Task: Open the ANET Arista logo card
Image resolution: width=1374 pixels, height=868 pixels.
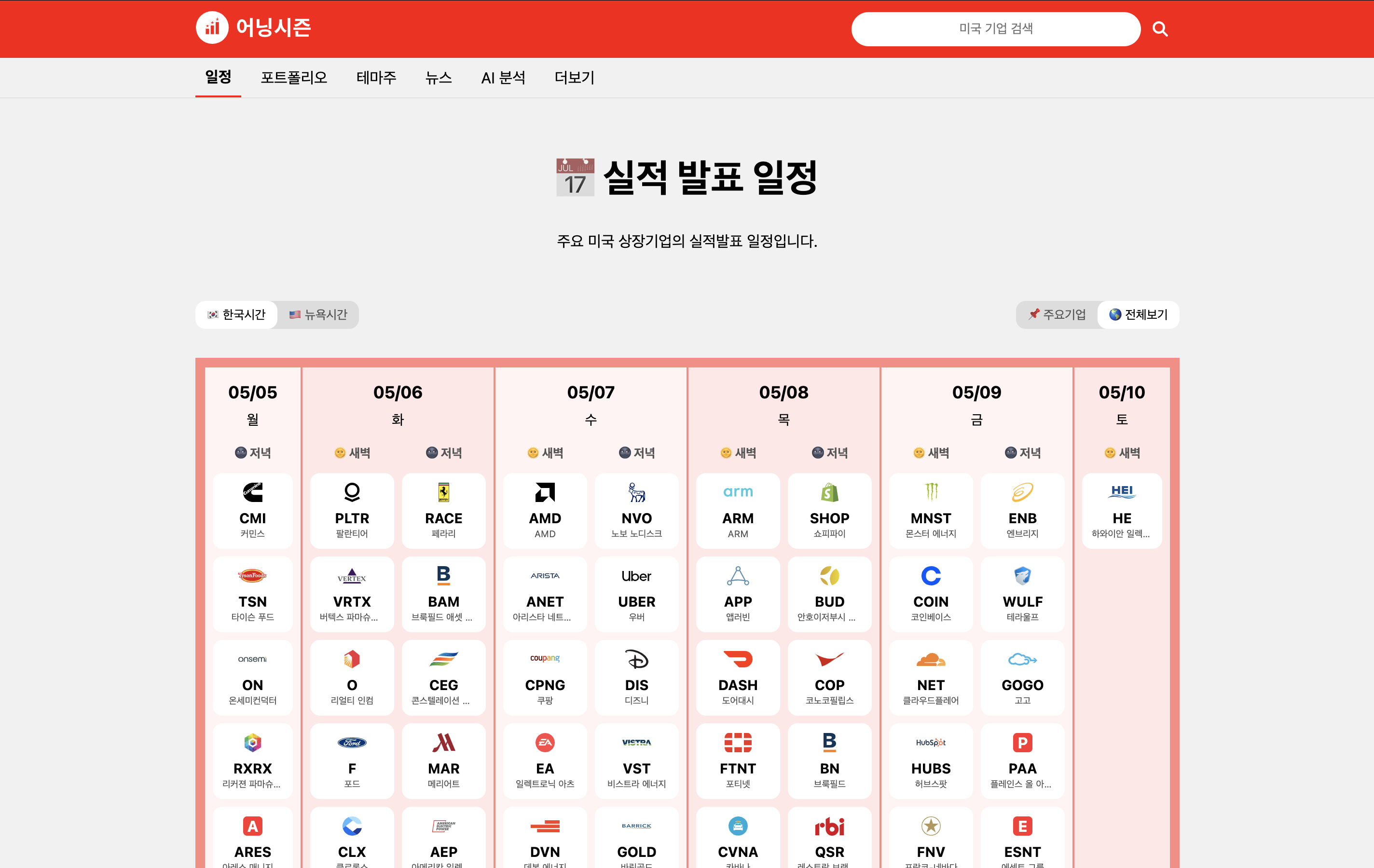Action: coord(544,594)
